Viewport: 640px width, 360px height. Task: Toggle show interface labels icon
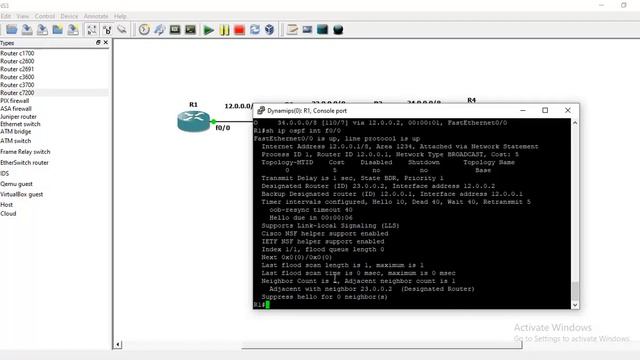pos(92,29)
